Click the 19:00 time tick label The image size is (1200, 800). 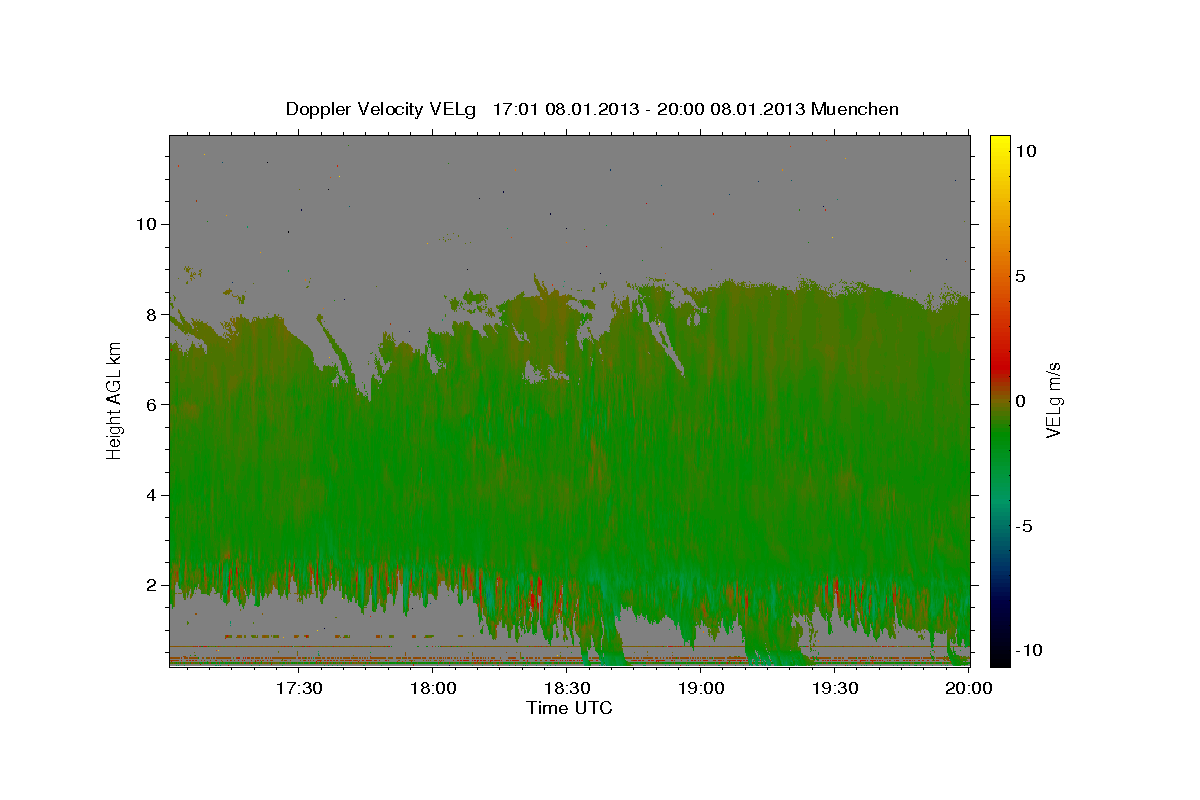tap(701, 688)
